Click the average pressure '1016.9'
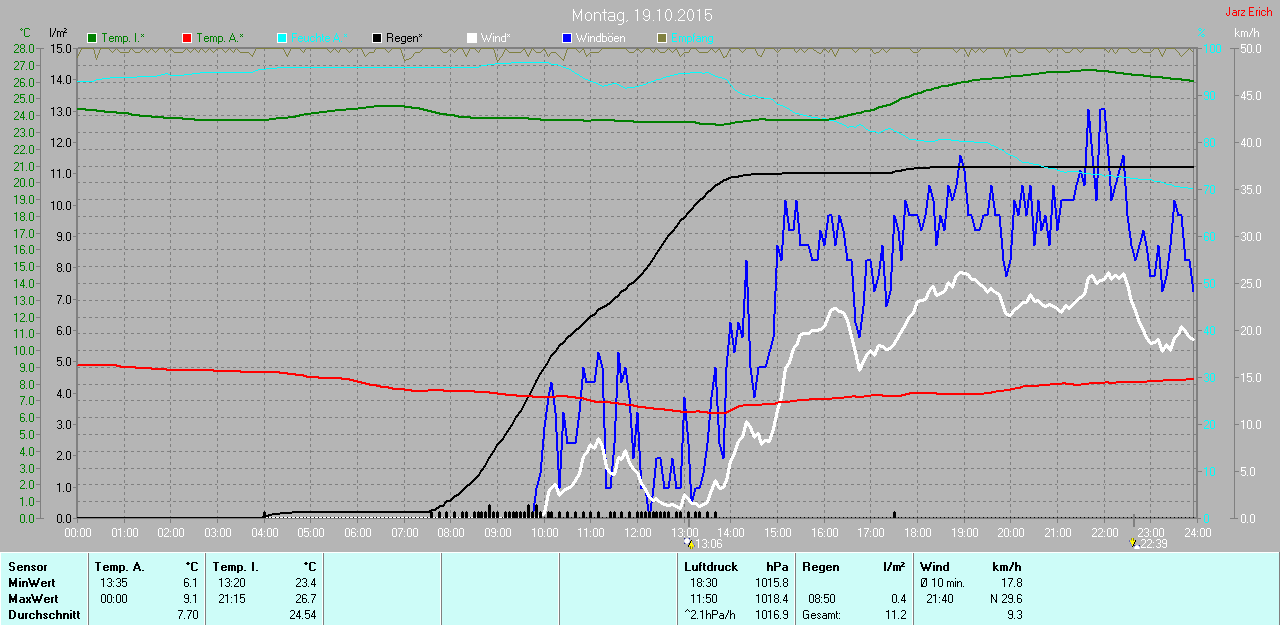Viewport: 1280px width, 625px height. click(771, 615)
